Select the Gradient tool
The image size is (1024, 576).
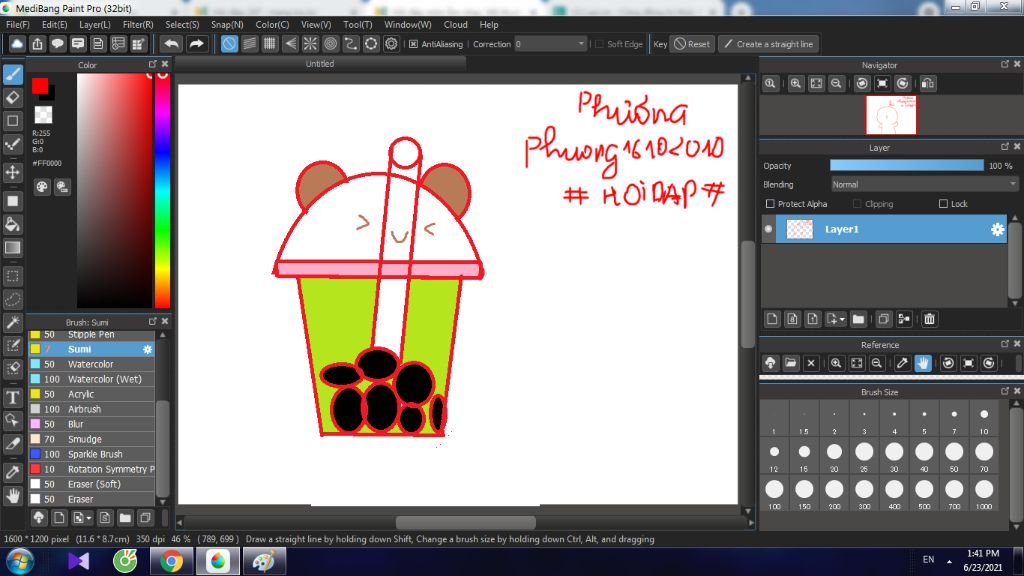click(12, 248)
